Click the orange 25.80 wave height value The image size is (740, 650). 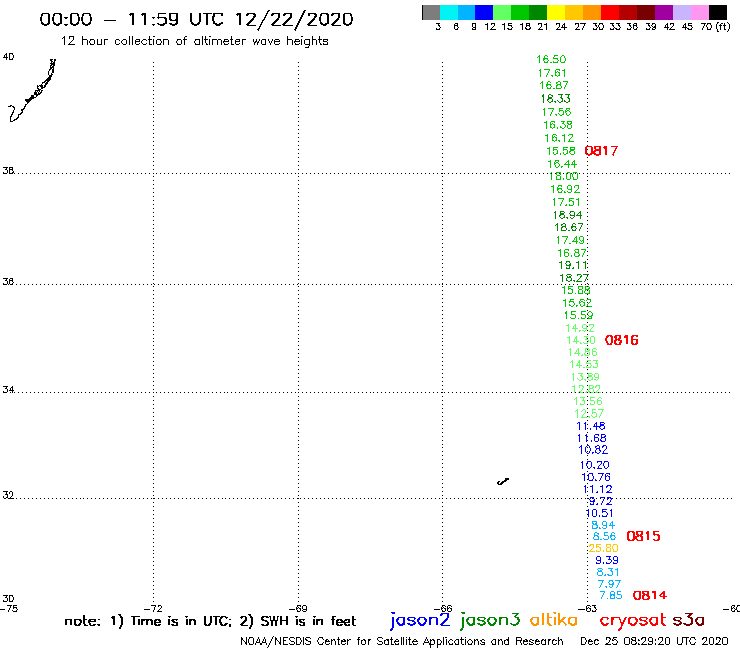click(604, 548)
